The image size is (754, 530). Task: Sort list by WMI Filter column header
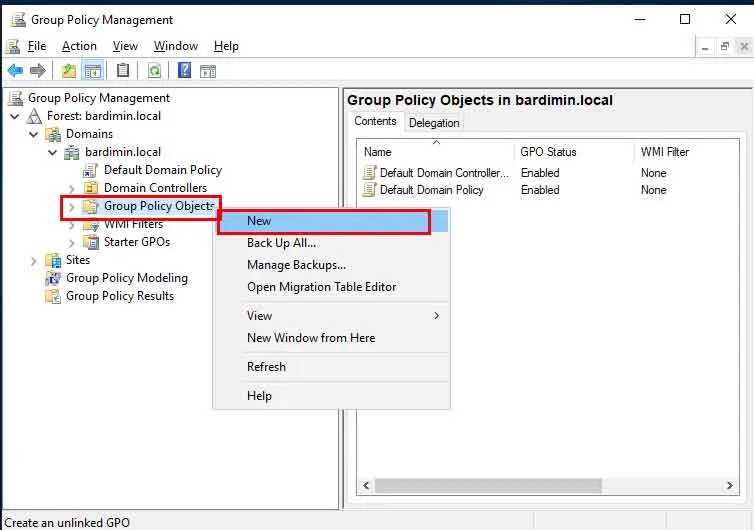688,152
